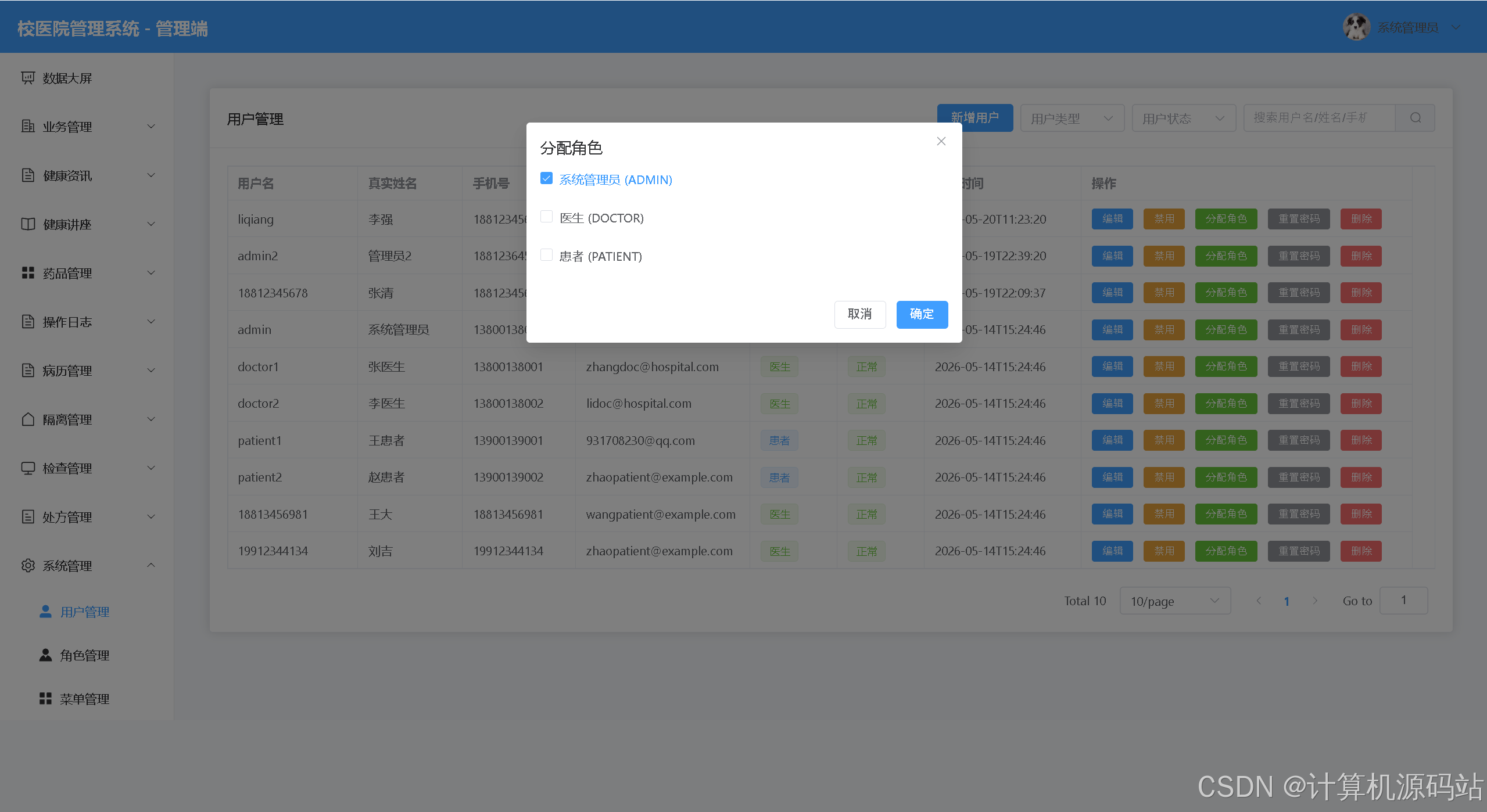The height and width of the screenshot is (812, 1487).
Task: Collapse 系统管理 menu chevron
Action: tap(151, 565)
